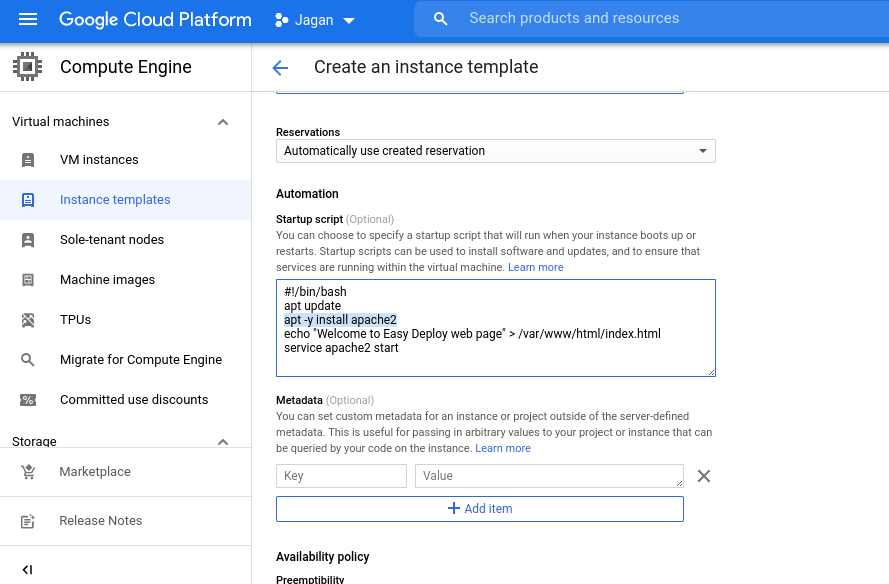Click the Google Cloud Platform logo
889x584 pixels.
(x=155, y=19)
